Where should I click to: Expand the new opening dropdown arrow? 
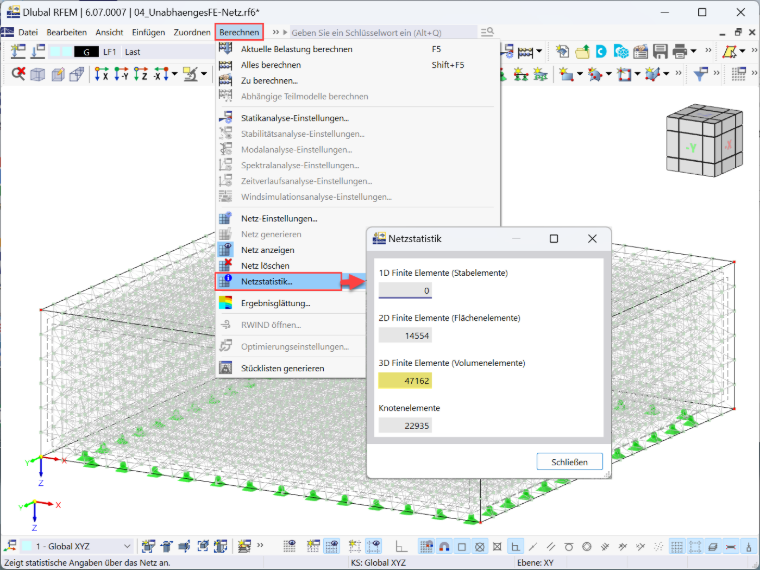click(x=637, y=74)
